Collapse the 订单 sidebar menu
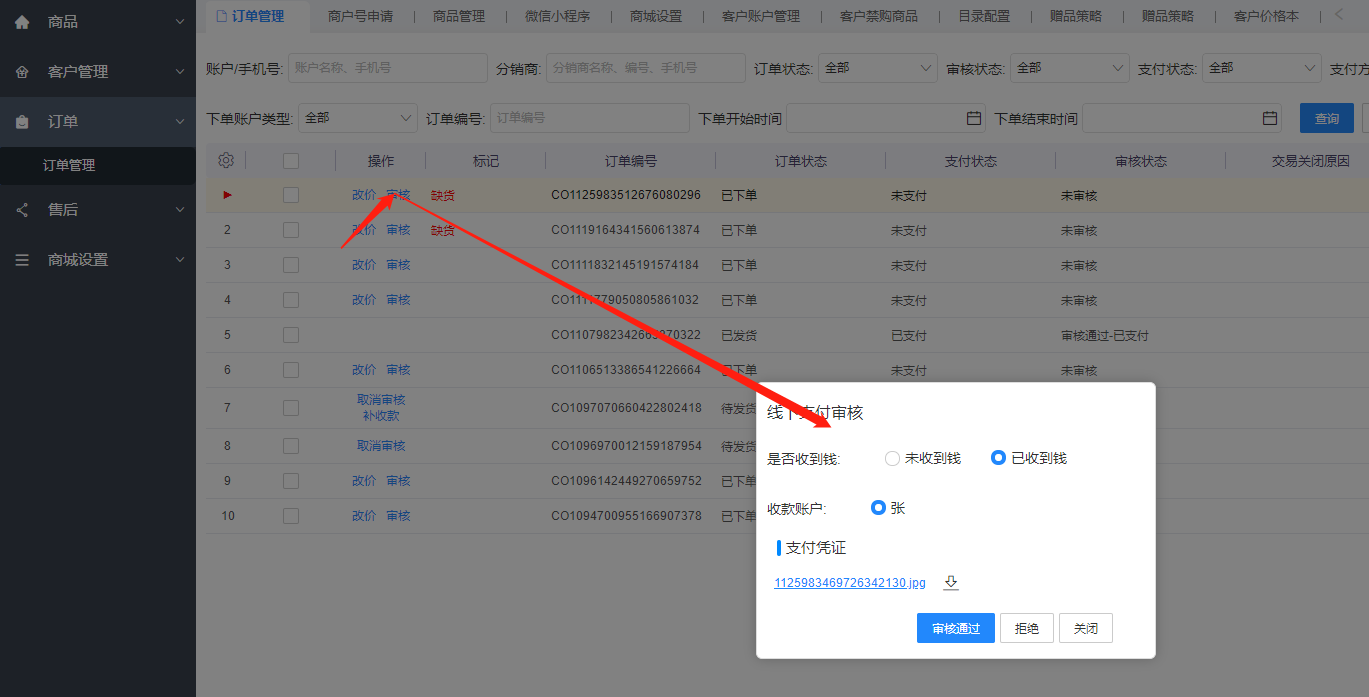The height and width of the screenshot is (697, 1369). pos(180,122)
